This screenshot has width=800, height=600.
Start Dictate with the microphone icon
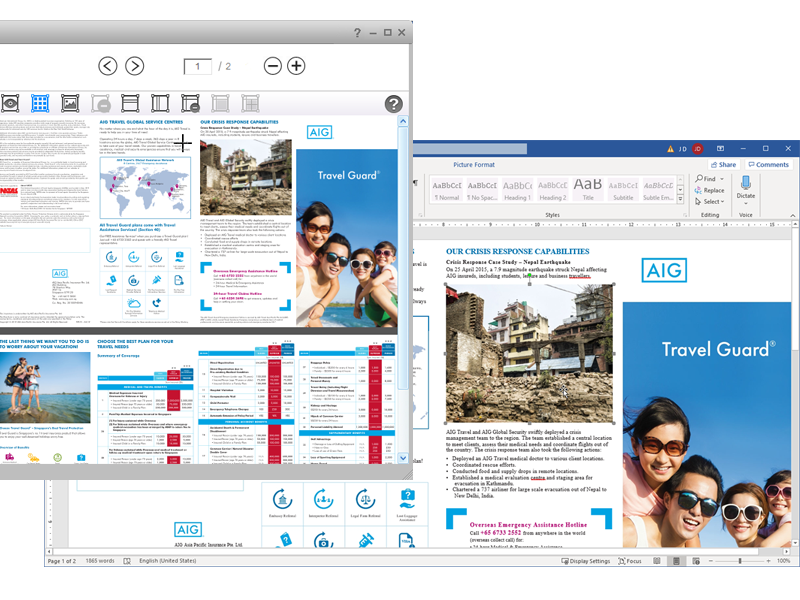click(745, 183)
